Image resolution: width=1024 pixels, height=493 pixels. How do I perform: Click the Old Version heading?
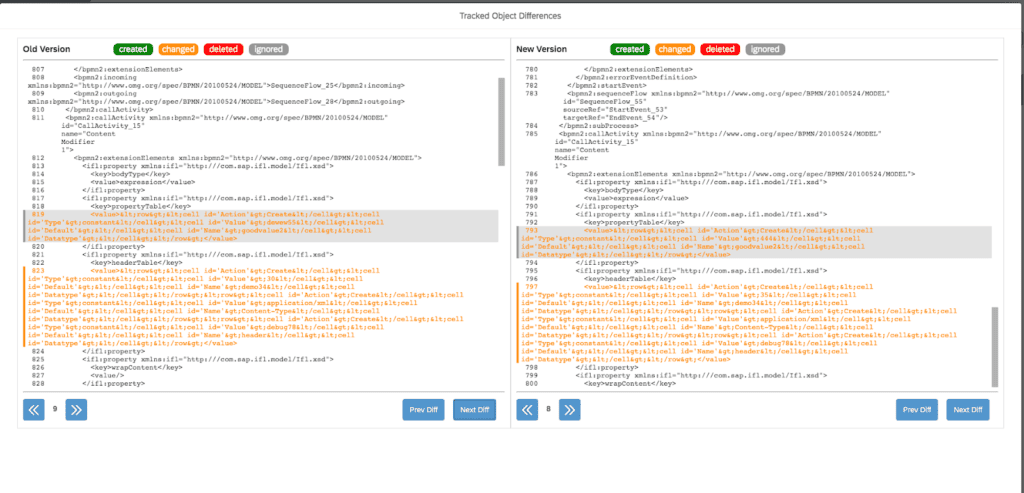click(46, 49)
